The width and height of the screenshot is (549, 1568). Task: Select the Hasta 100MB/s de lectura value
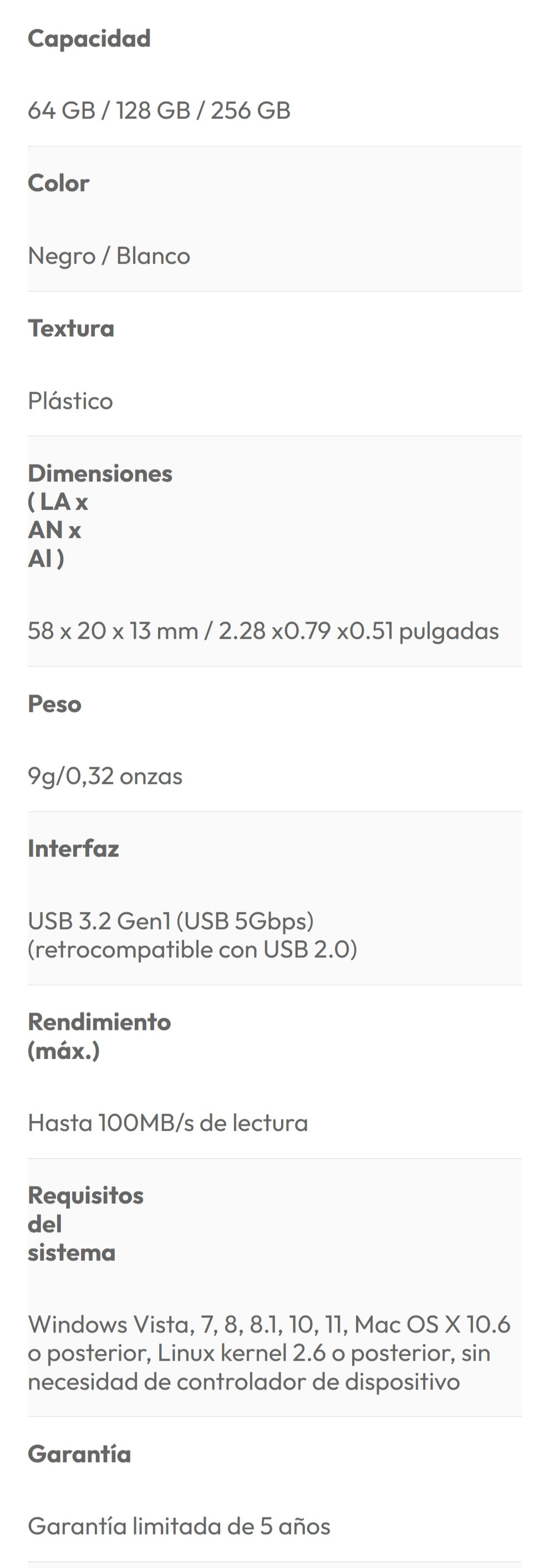[167, 1123]
